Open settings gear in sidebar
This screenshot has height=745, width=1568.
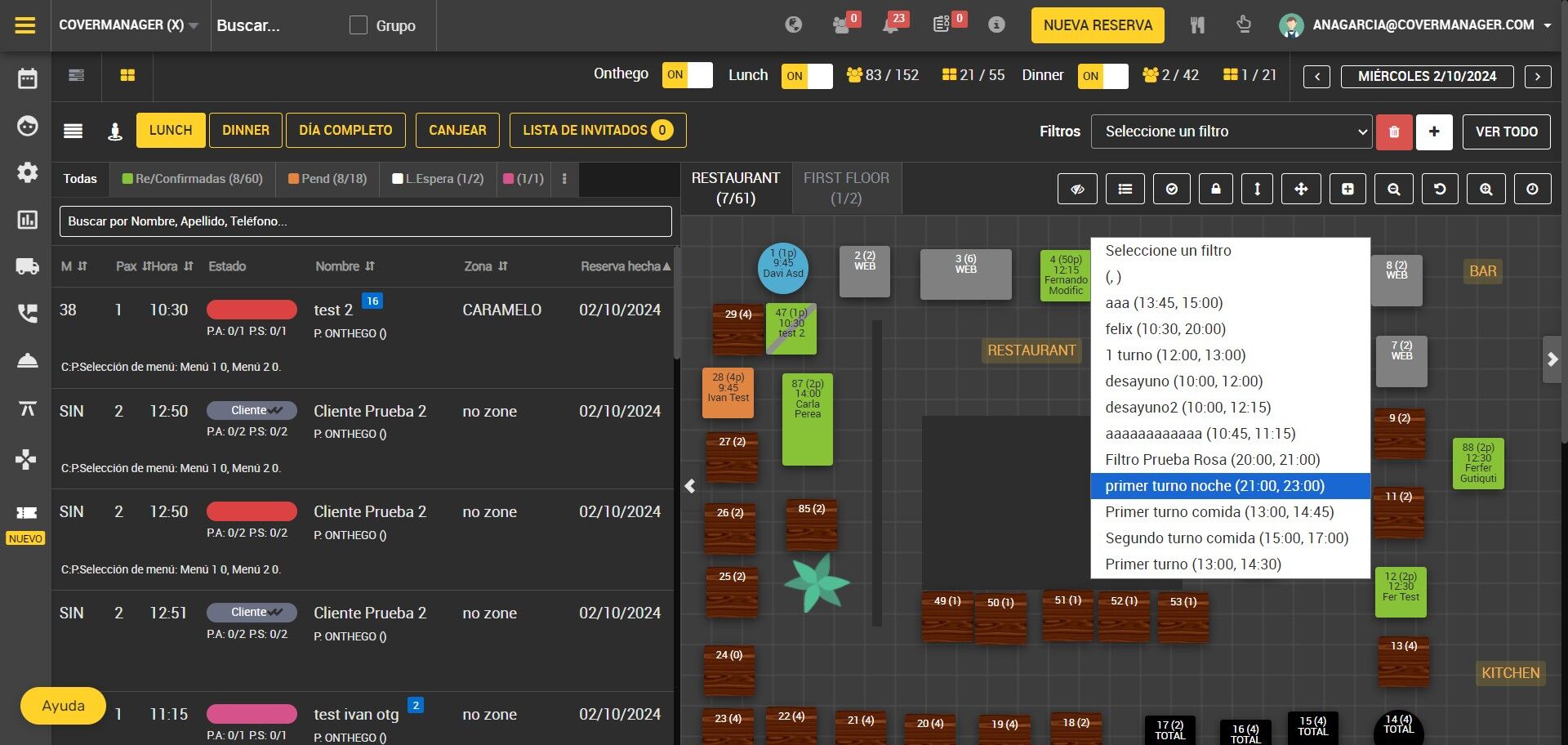point(28,172)
